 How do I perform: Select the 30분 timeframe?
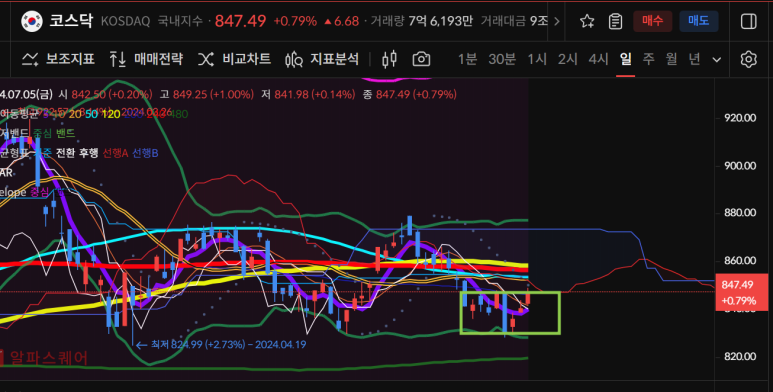(502, 59)
